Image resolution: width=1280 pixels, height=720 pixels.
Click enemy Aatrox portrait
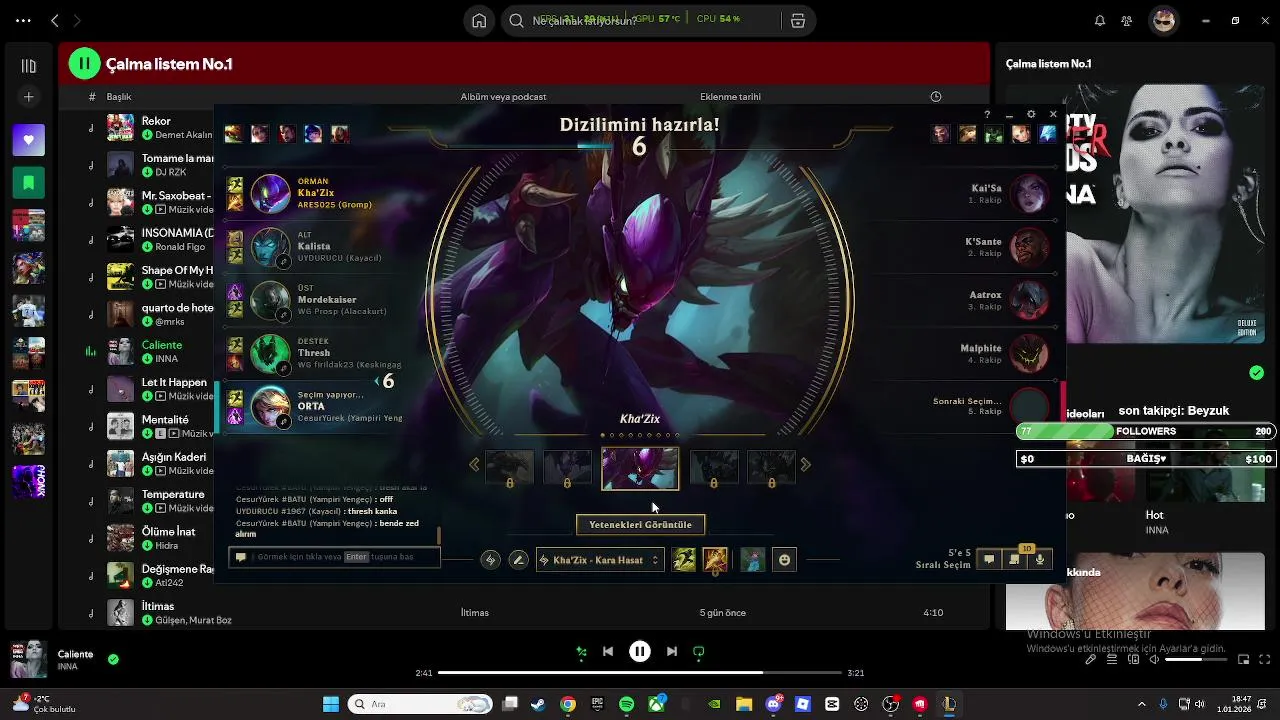(x=1029, y=300)
